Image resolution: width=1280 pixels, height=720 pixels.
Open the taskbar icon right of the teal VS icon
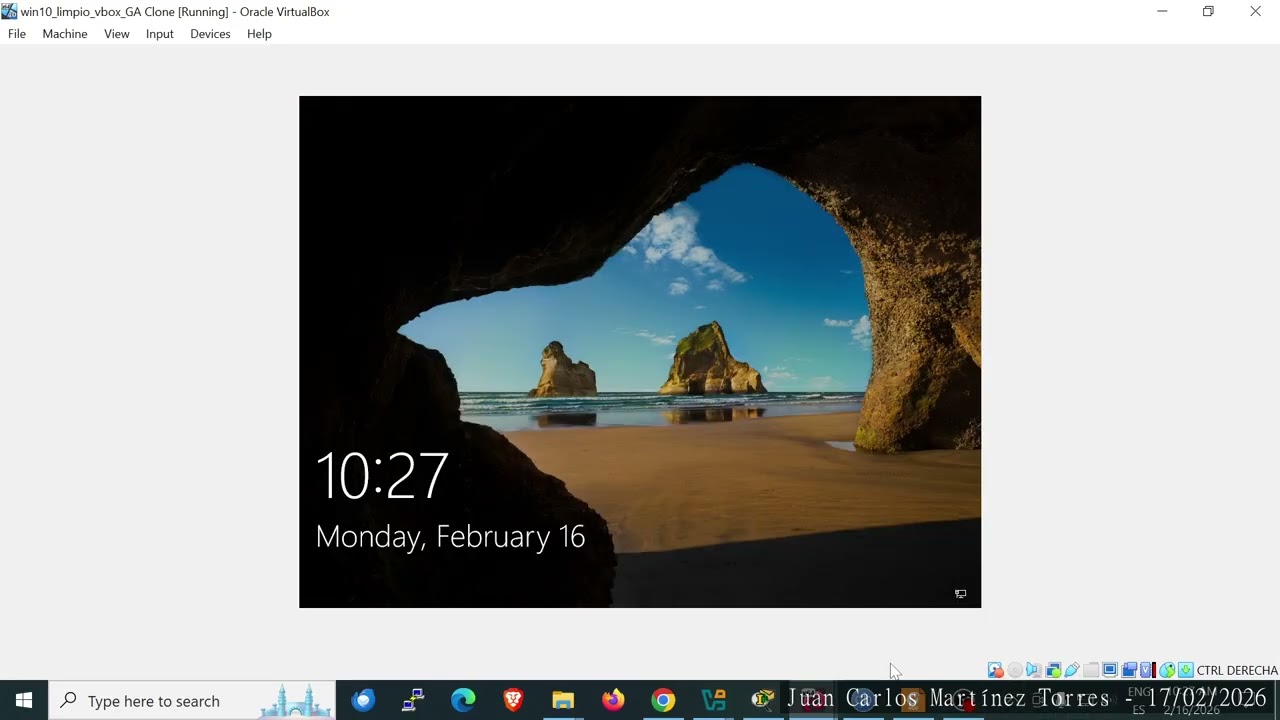[763, 700]
